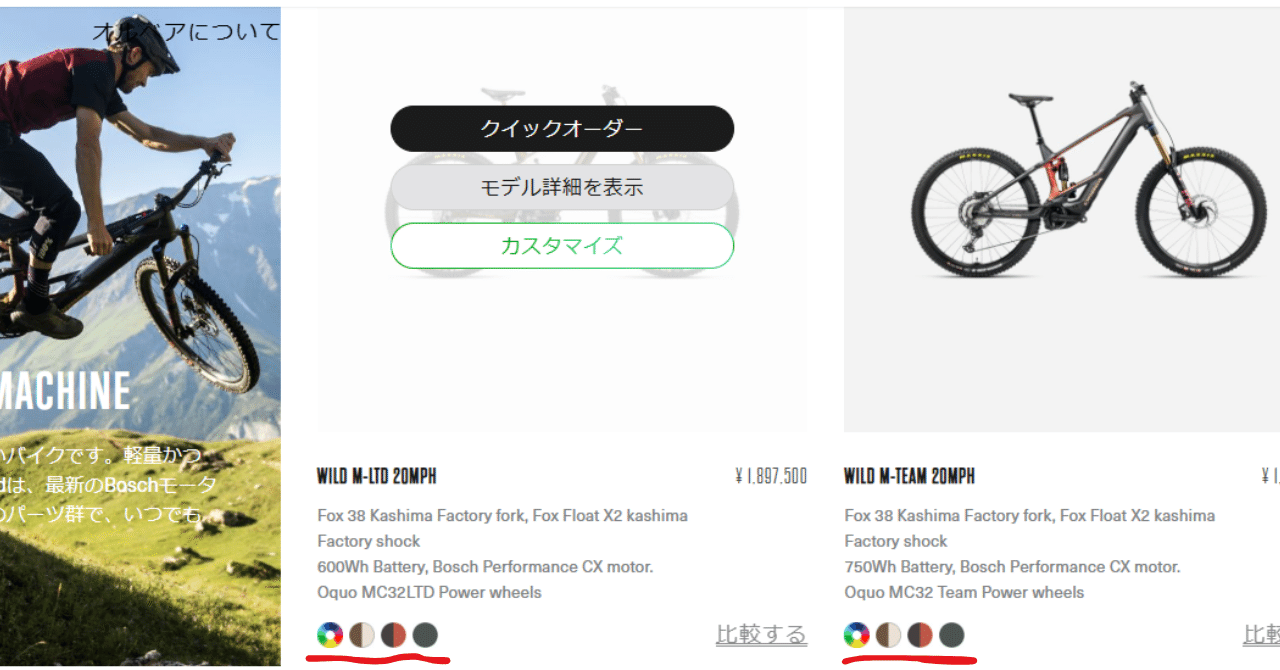This screenshot has width=1280, height=670.
Task: Pick the black-red swatch for Wild M-TEAM
Action: click(921, 635)
